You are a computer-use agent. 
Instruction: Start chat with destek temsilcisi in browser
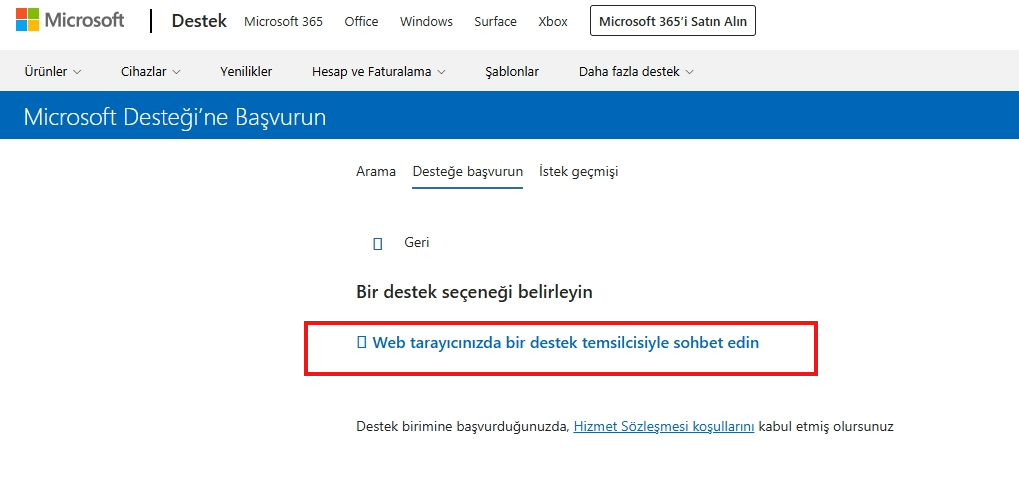coord(565,342)
